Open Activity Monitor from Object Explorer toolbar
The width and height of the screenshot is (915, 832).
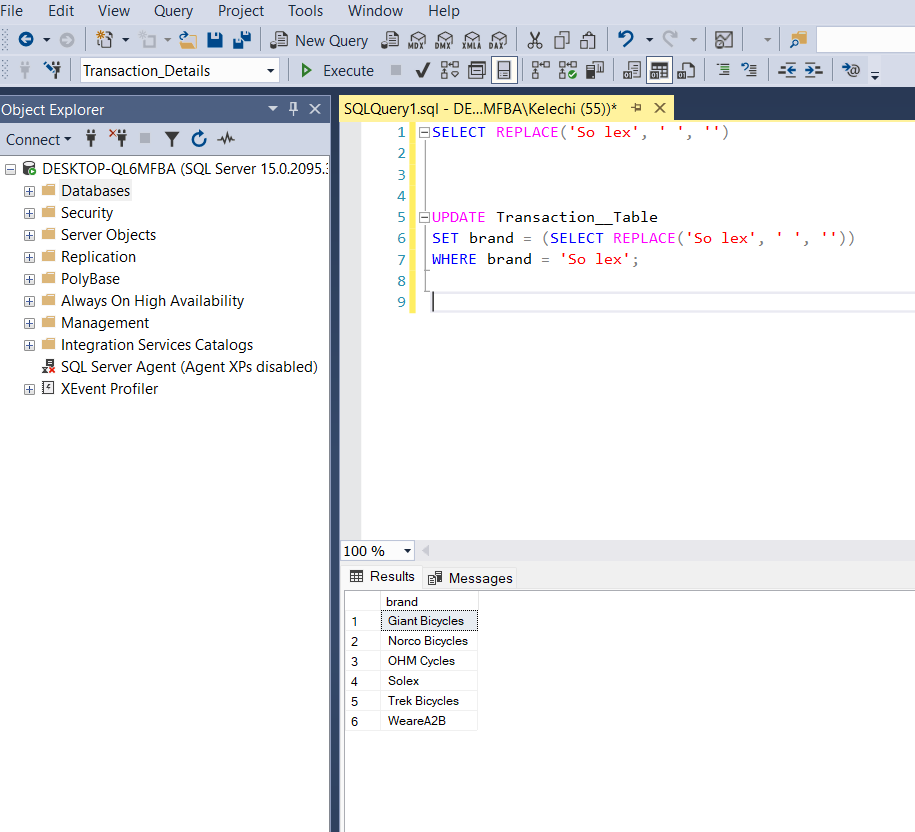[x=226, y=139]
